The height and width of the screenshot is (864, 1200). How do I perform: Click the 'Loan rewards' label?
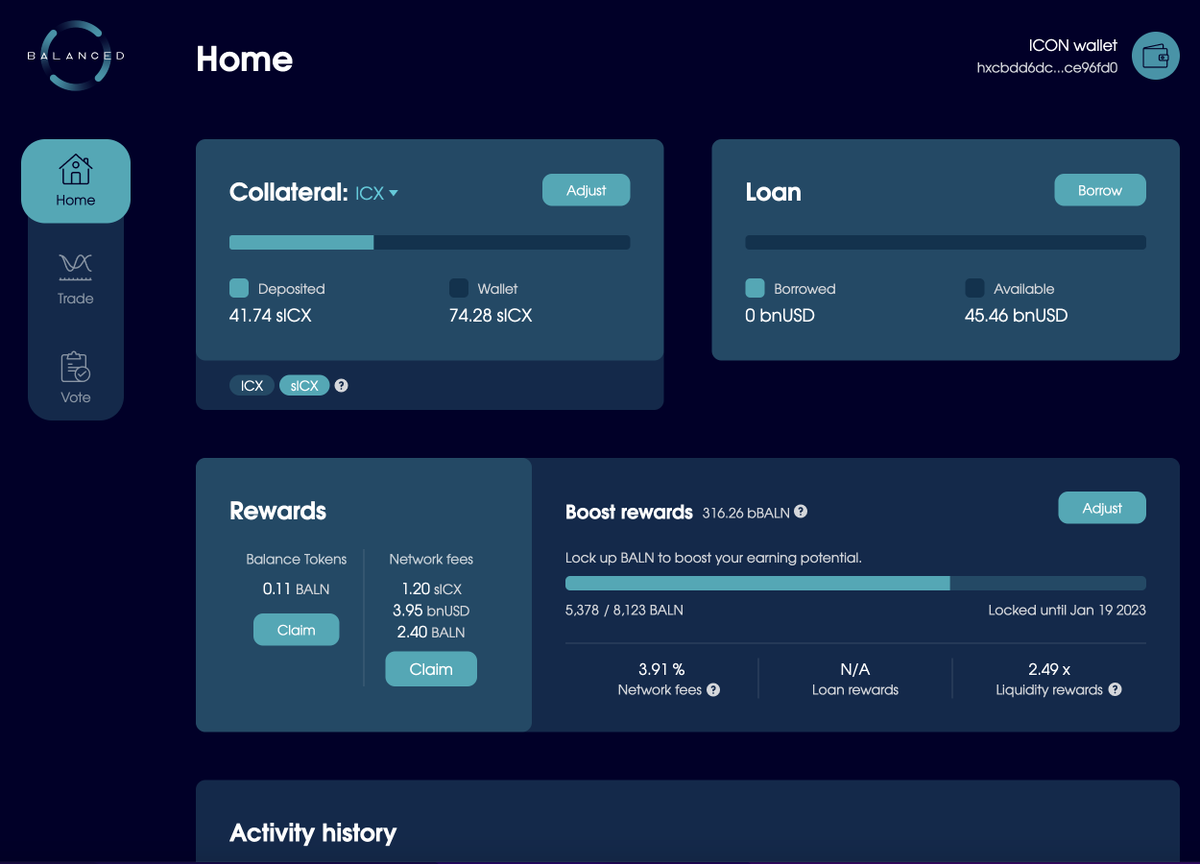point(855,690)
